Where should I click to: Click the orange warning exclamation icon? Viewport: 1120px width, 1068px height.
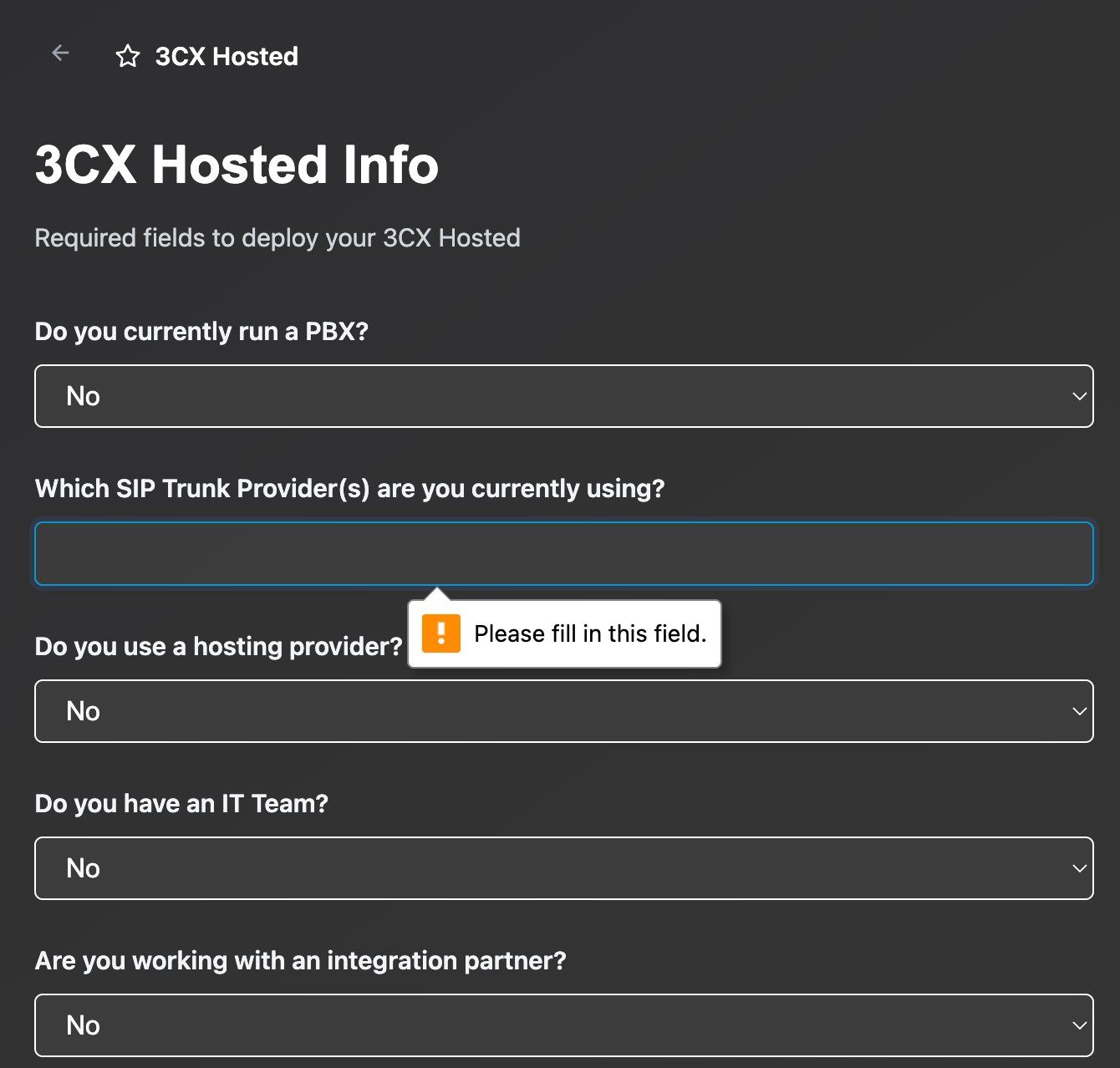point(441,633)
